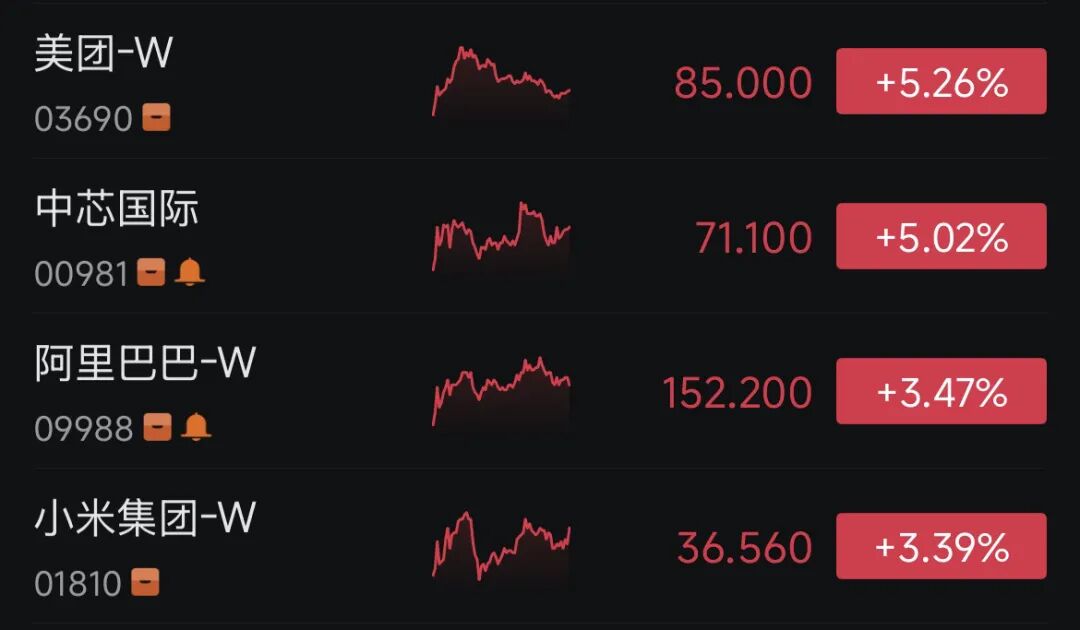This screenshot has height=630, width=1080.
Task: Toggle the +3.47% change display
Action: coord(941,392)
